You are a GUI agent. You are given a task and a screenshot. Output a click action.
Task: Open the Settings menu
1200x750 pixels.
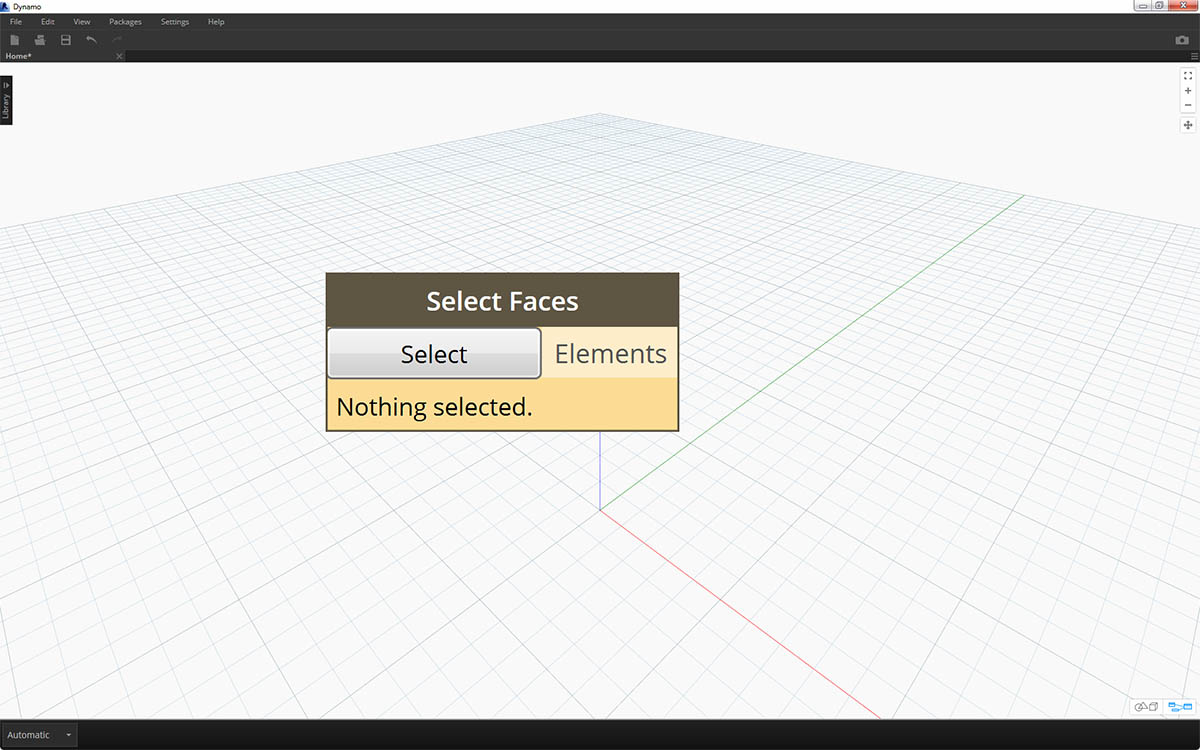point(175,21)
